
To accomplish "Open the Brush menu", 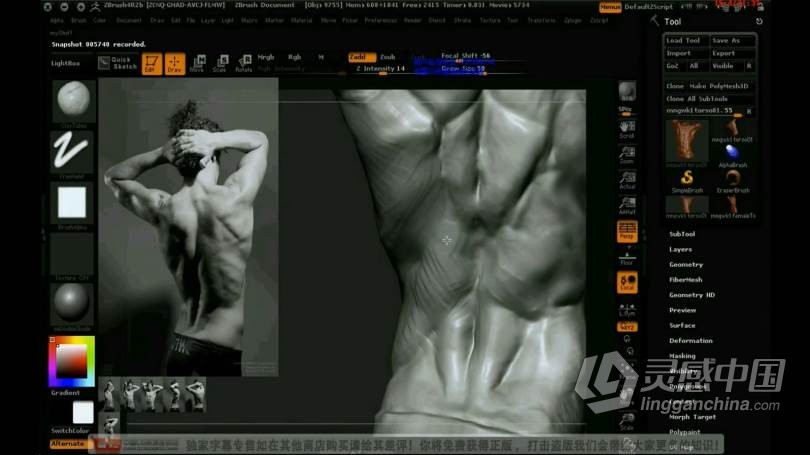I will coord(79,21).
